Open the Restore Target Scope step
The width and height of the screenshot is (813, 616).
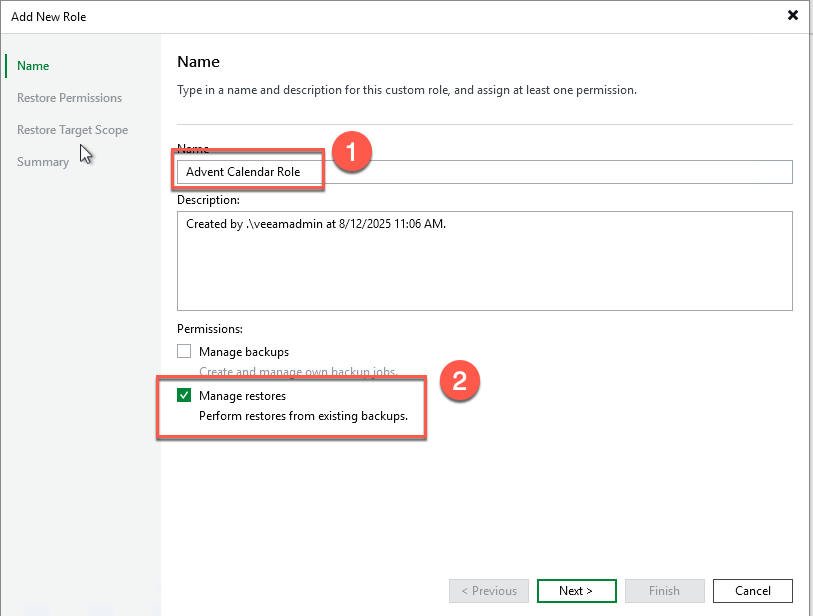(72, 130)
